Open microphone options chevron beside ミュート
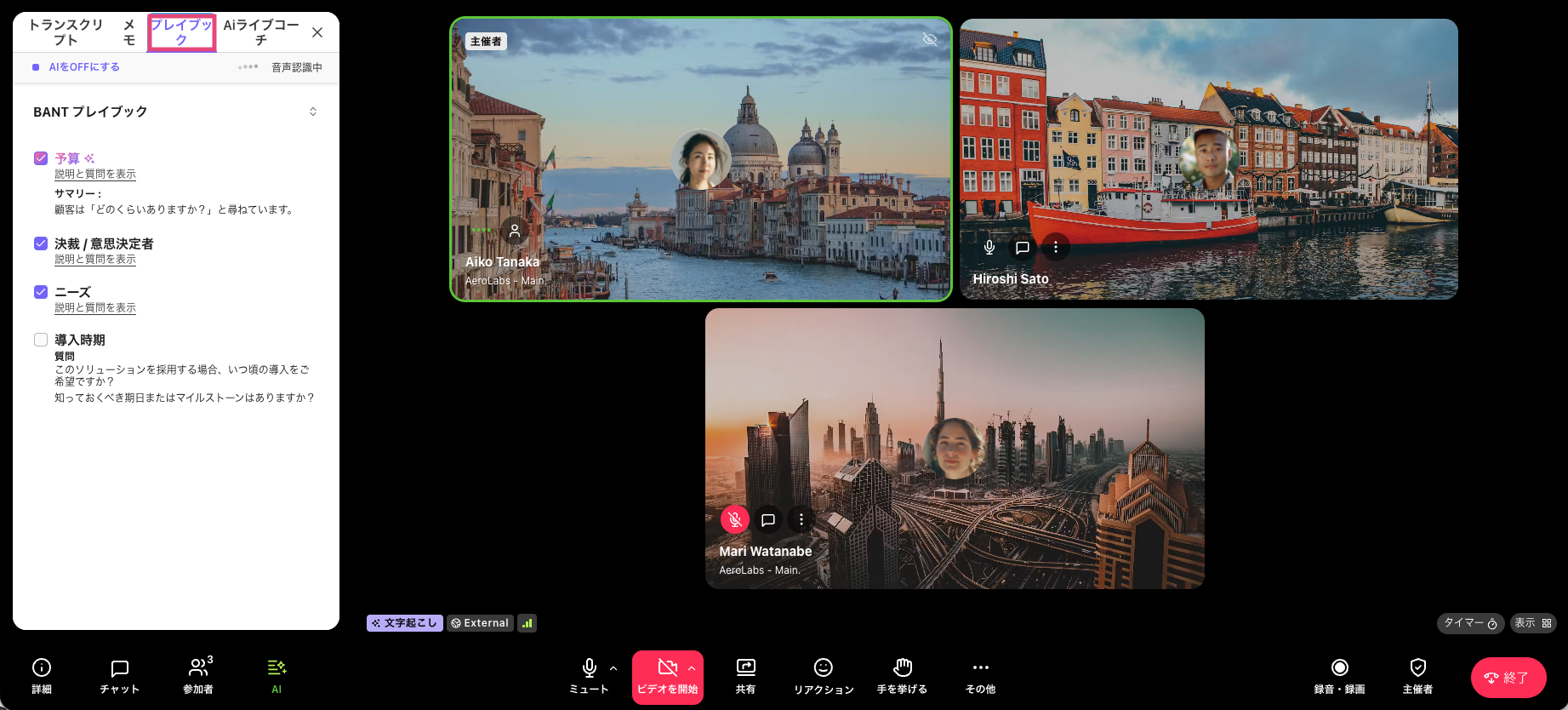This screenshot has width=1568, height=710. click(613, 668)
